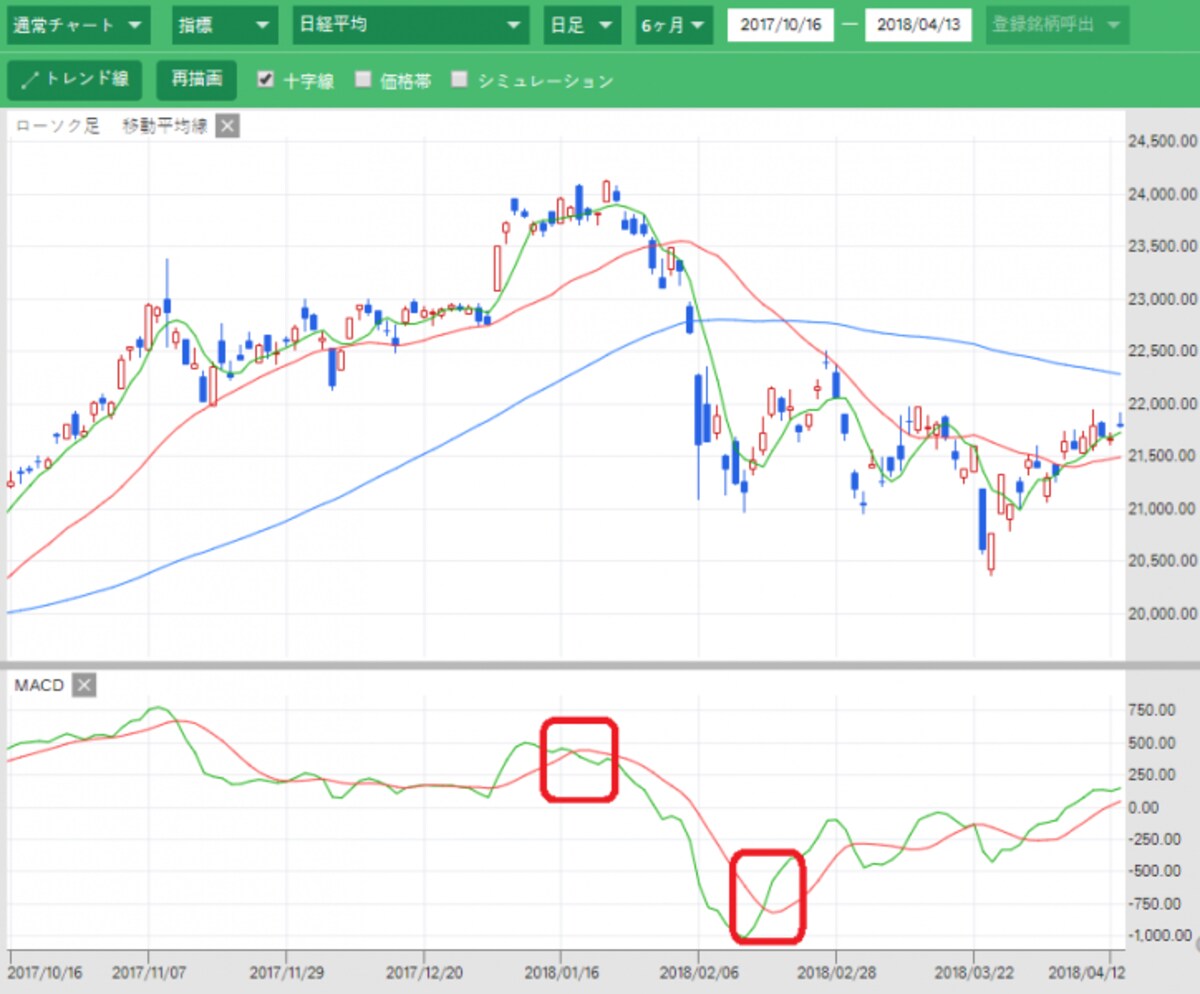The image size is (1200, 994).
Task: Open the 通常チャート chart type dropdown
Action: [79, 25]
